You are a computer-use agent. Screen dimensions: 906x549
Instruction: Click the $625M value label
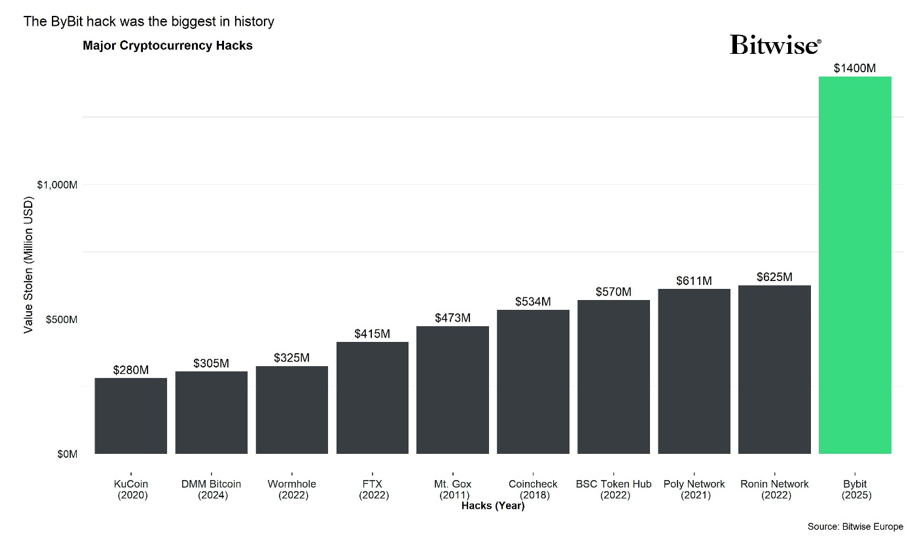click(x=774, y=277)
